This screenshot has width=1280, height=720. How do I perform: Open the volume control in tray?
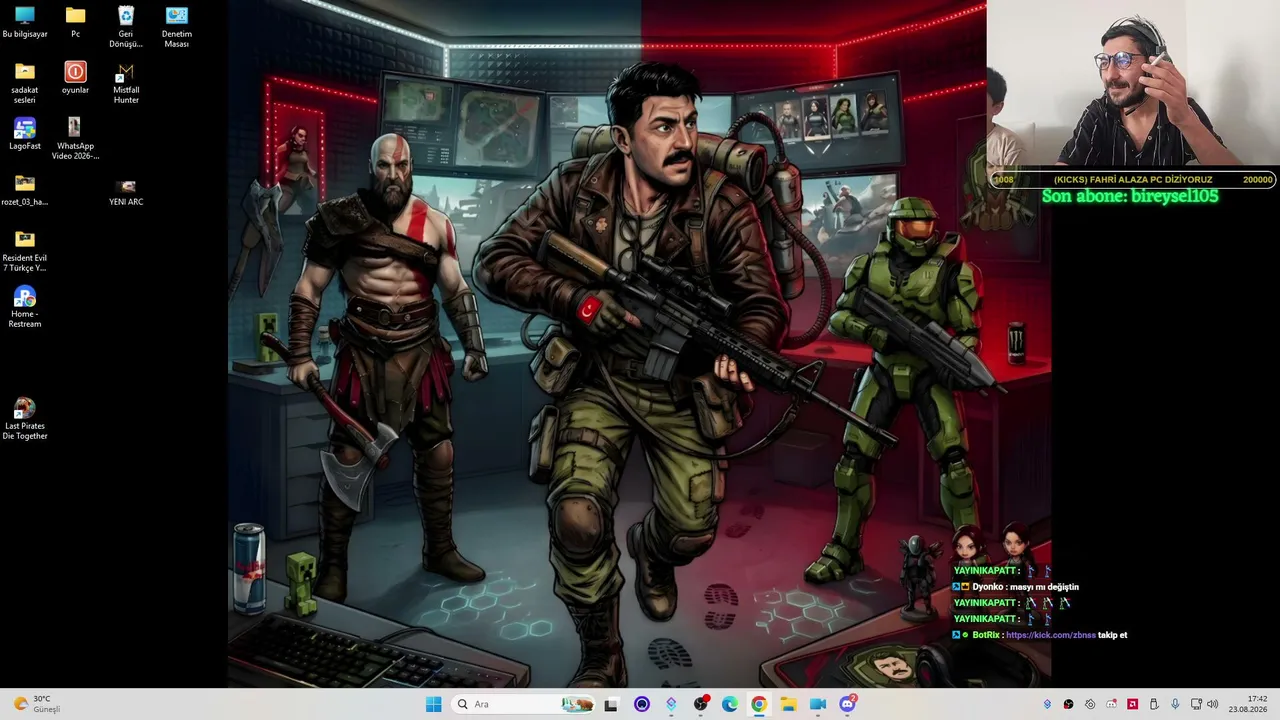(1213, 704)
